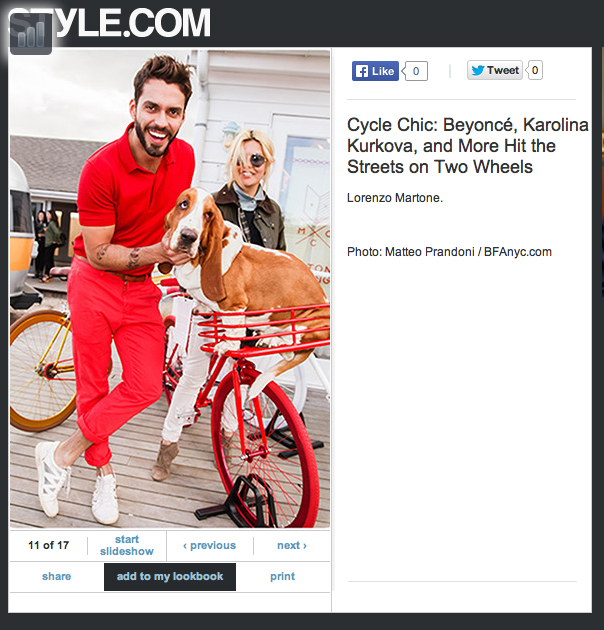Click the Facebook logo icon
604x630 pixels.
(x=362, y=72)
